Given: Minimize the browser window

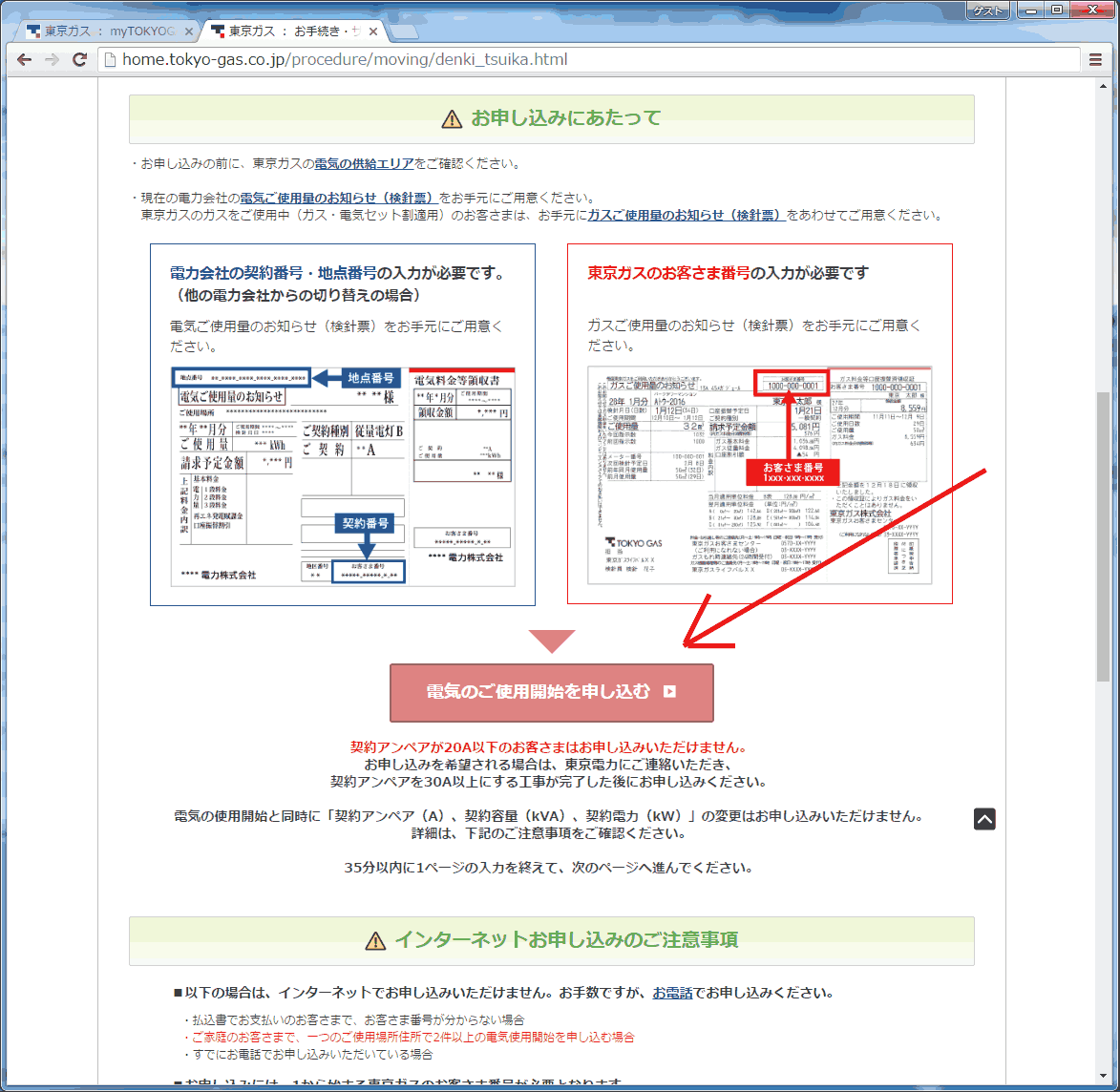Looking at the screenshot, I should (x=1030, y=10).
